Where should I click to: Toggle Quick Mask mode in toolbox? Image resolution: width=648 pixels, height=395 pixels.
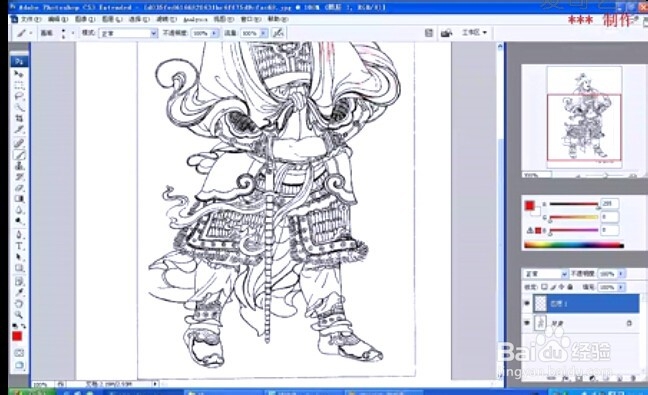click(19, 353)
